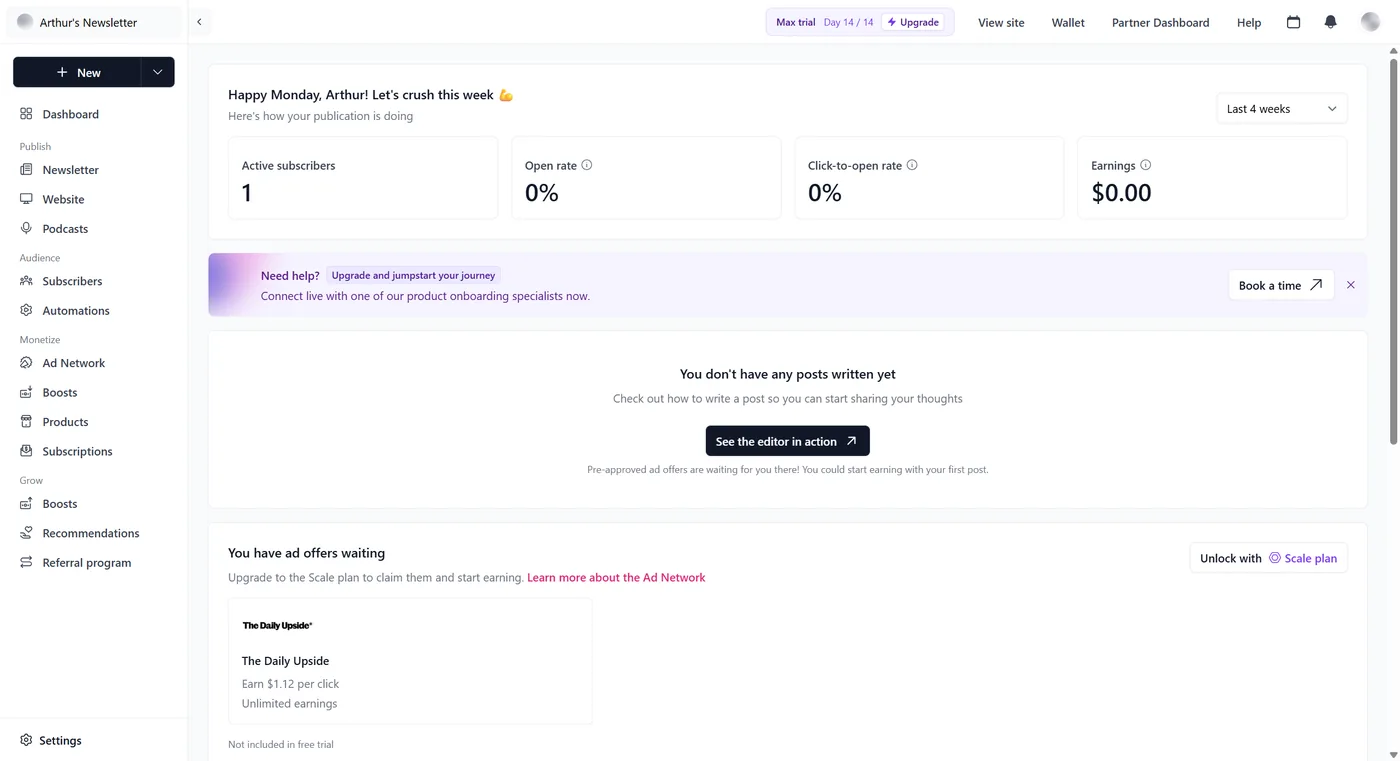Click the Settings gear icon
This screenshot has width=1400, height=761.
pos(26,740)
